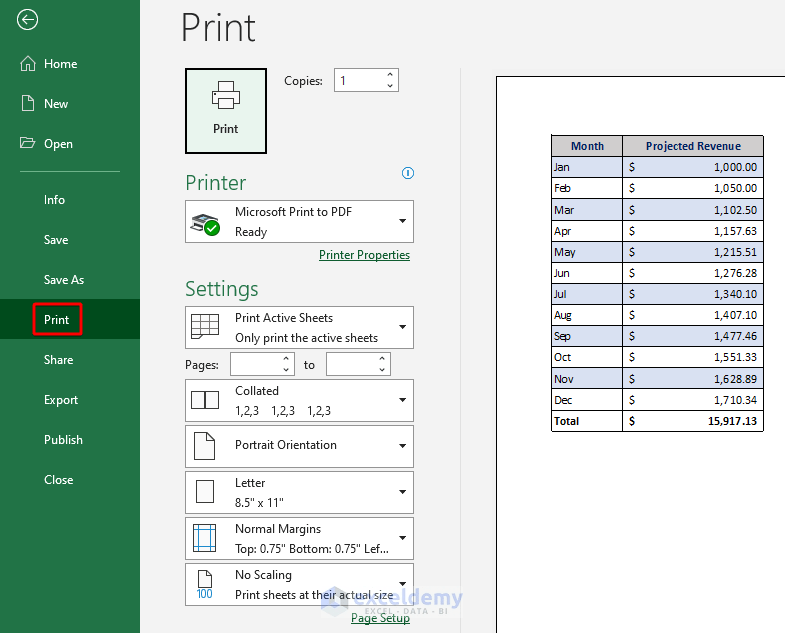The width and height of the screenshot is (785, 633).
Task: Open the Page Setup link
Action: [x=380, y=618]
